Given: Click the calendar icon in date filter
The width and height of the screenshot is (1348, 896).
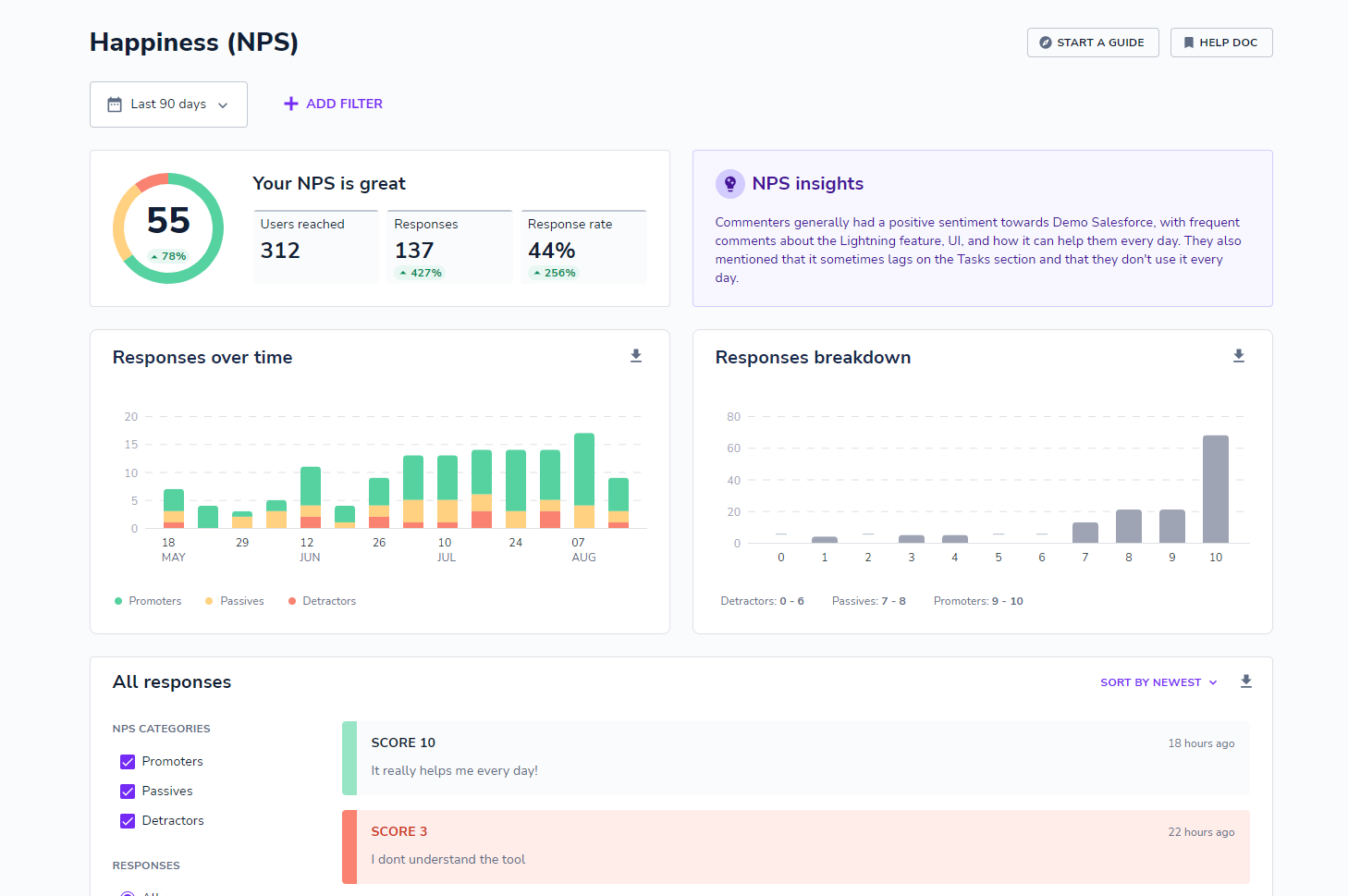Looking at the screenshot, I should [x=115, y=104].
